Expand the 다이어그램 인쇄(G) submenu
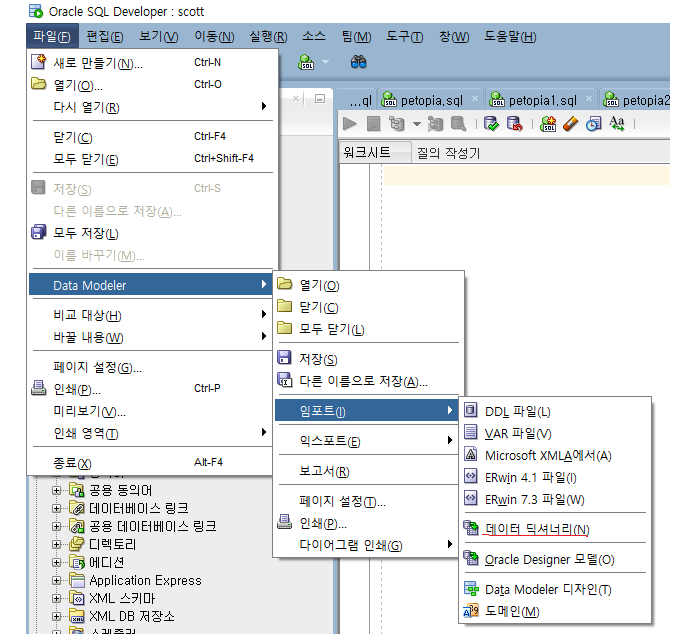Screen dimensions: 696x634 pos(368,545)
